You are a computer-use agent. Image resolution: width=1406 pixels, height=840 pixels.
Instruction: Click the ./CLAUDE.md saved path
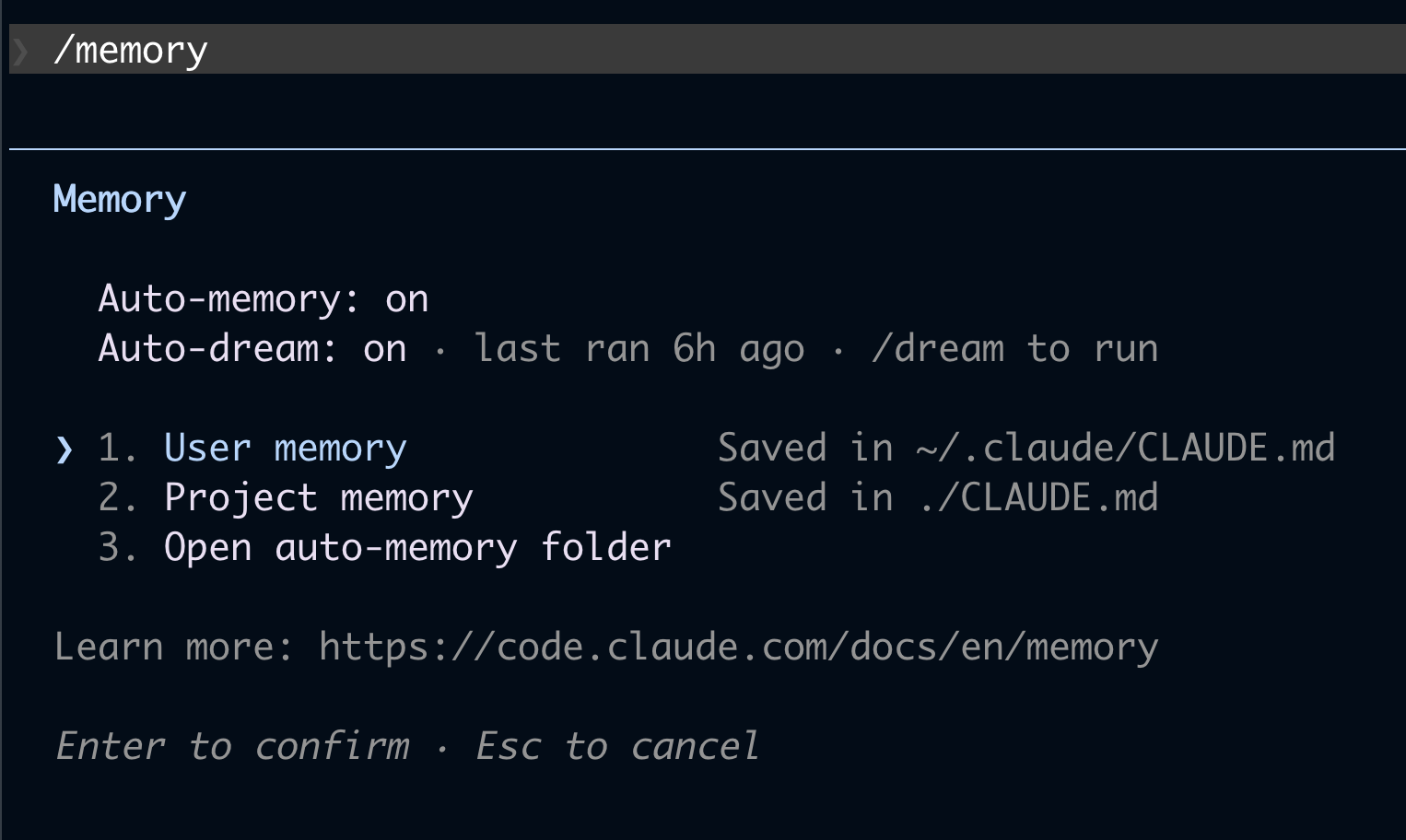click(1037, 498)
